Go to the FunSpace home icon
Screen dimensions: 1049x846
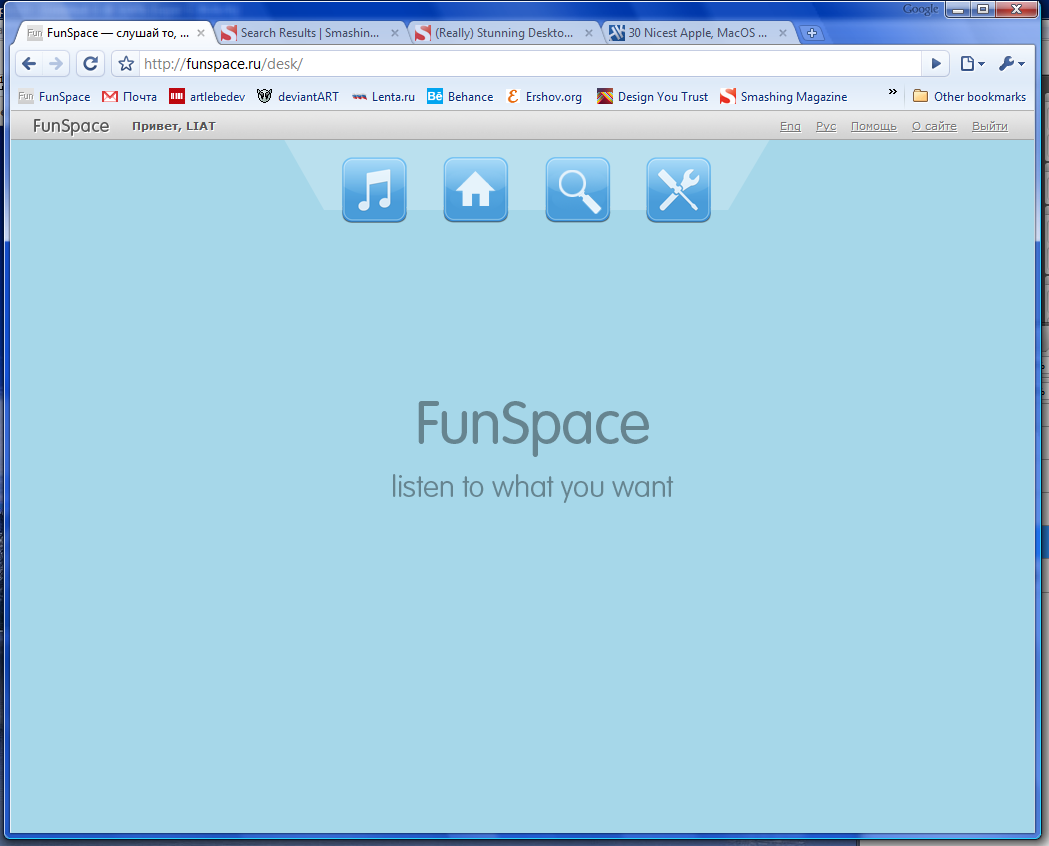coord(476,190)
